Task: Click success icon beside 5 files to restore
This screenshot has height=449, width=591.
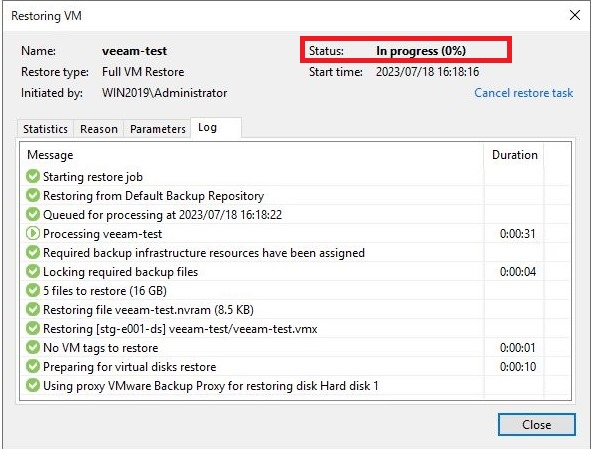Action: pos(33,290)
